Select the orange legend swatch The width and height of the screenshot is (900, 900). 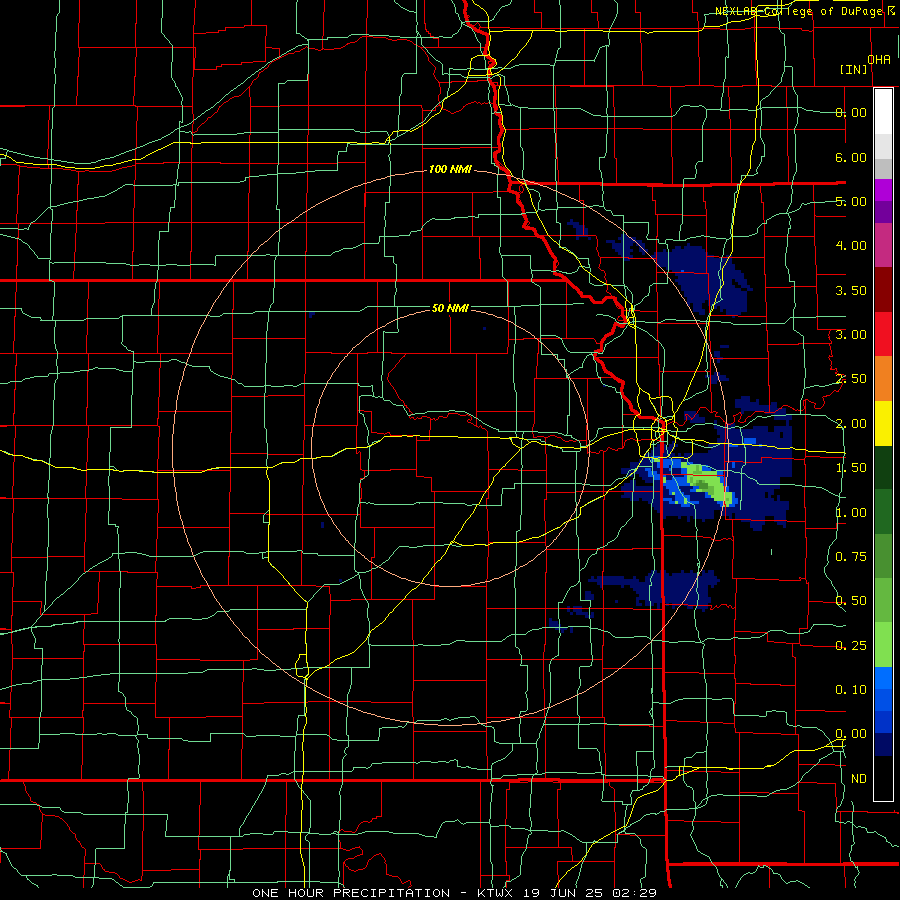(x=883, y=379)
